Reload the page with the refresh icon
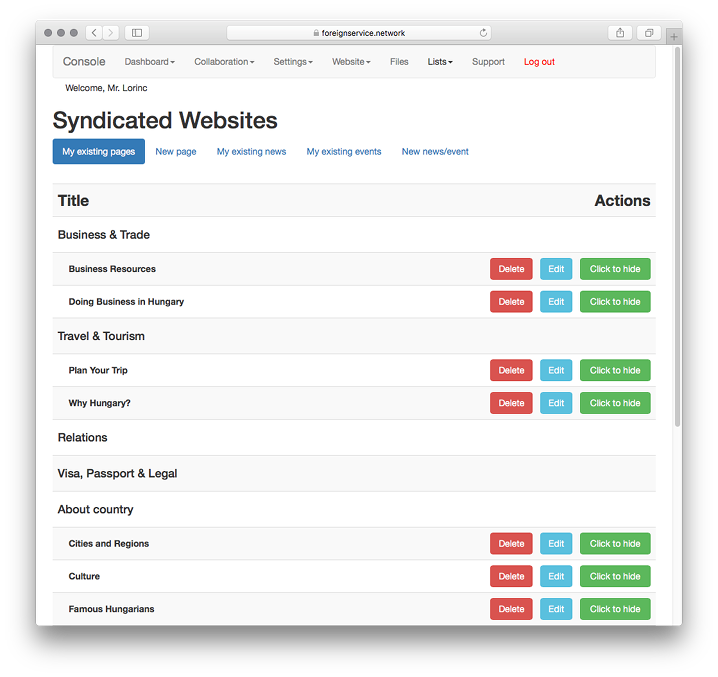The height and width of the screenshot is (677, 718). coord(483,33)
